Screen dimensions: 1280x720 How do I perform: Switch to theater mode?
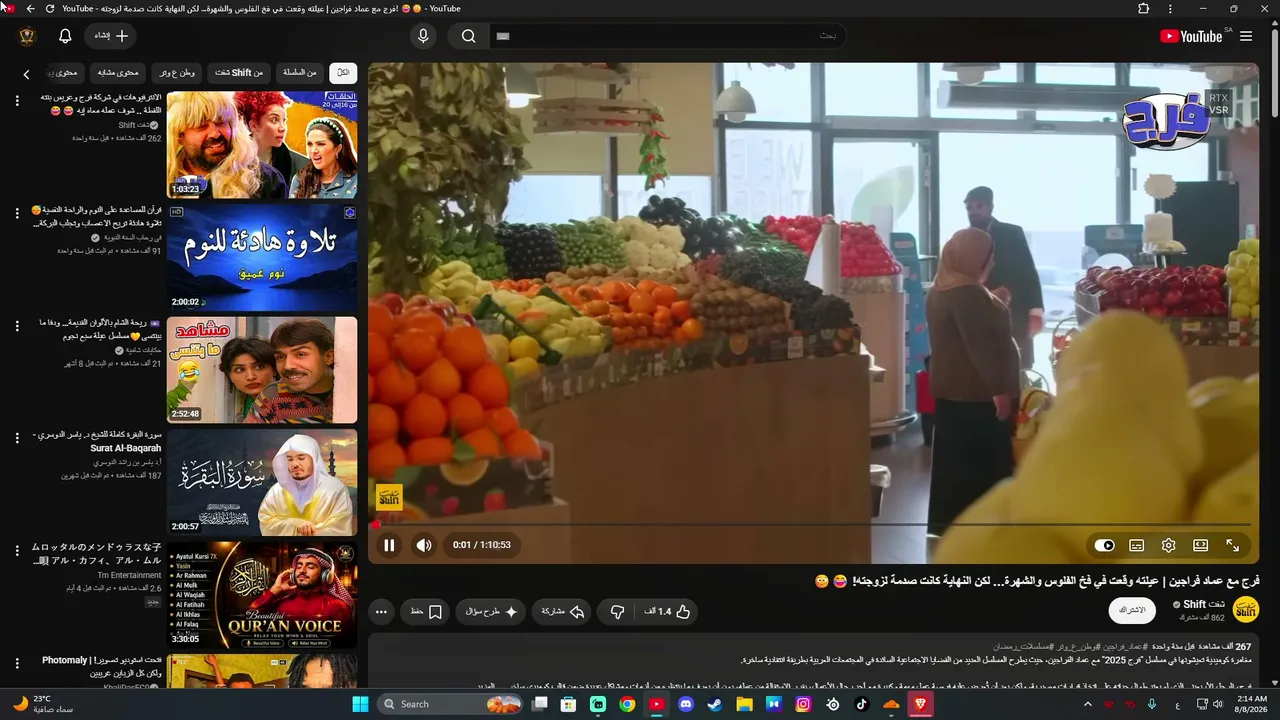[1201, 545]
